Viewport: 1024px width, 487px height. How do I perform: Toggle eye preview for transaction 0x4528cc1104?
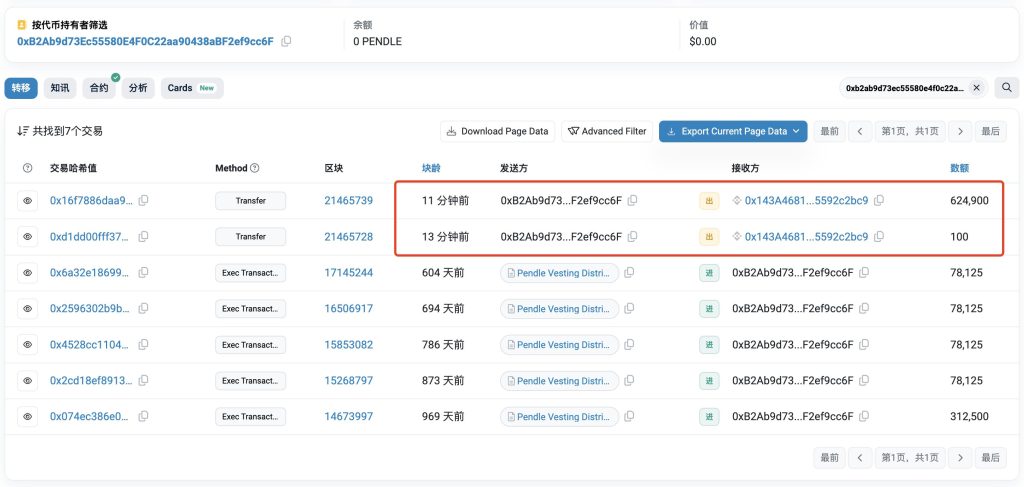(27, 345)
